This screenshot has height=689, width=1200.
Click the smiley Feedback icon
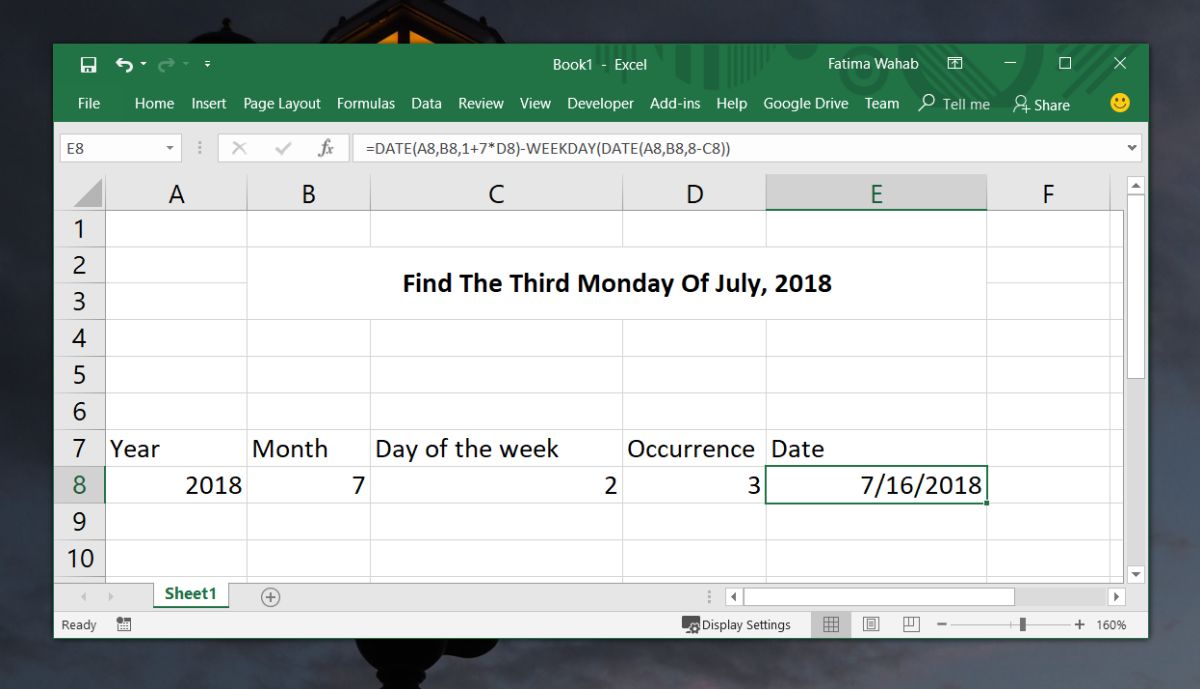(x=1119, y=103)
